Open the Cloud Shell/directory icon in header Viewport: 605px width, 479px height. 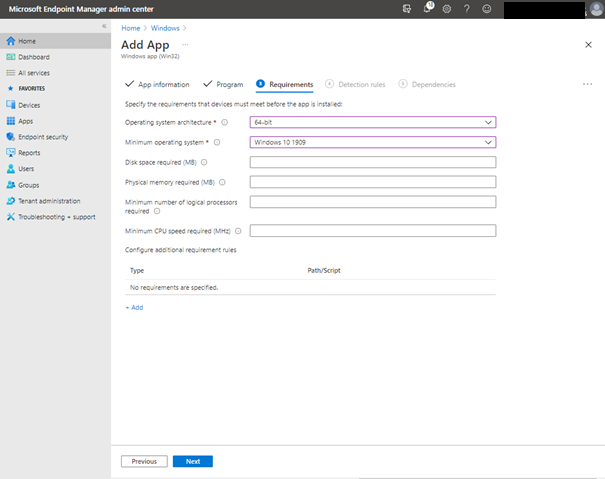click(x=407, y=8)
